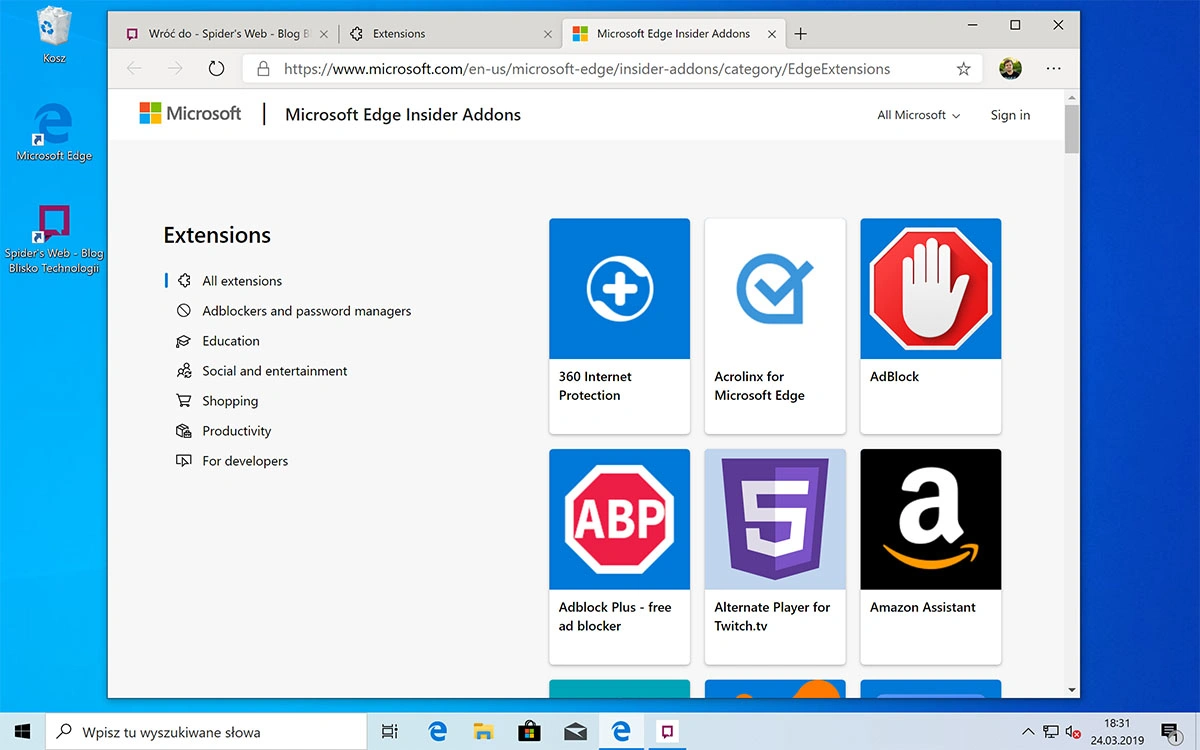The image size is (1200, 750).
Task: Open Microsoft Edge Insider Addons header link
Action: (403, 114)
